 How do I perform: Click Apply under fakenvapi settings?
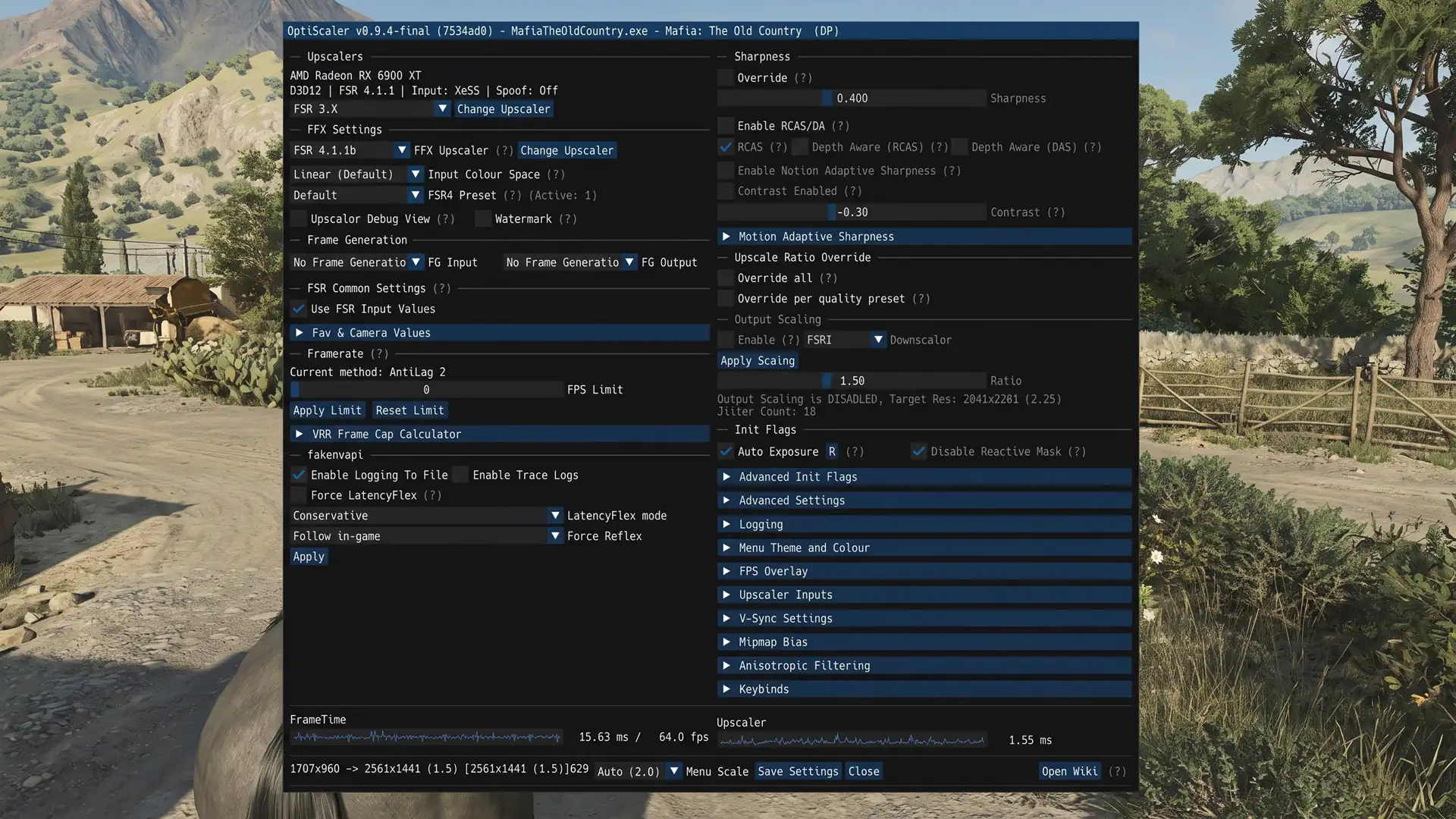pos(309,557)
